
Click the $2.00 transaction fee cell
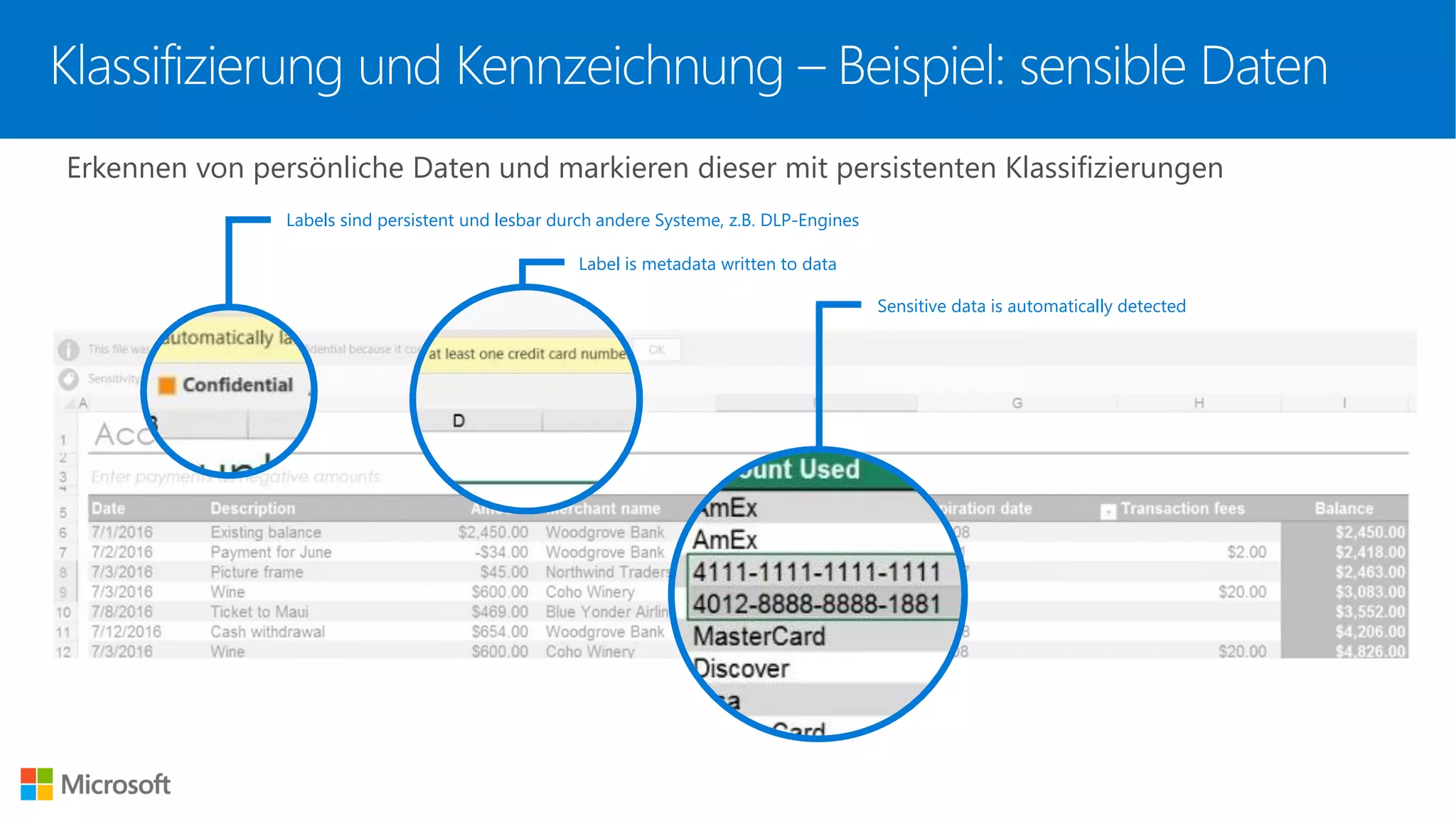[x=1247, y=552]
